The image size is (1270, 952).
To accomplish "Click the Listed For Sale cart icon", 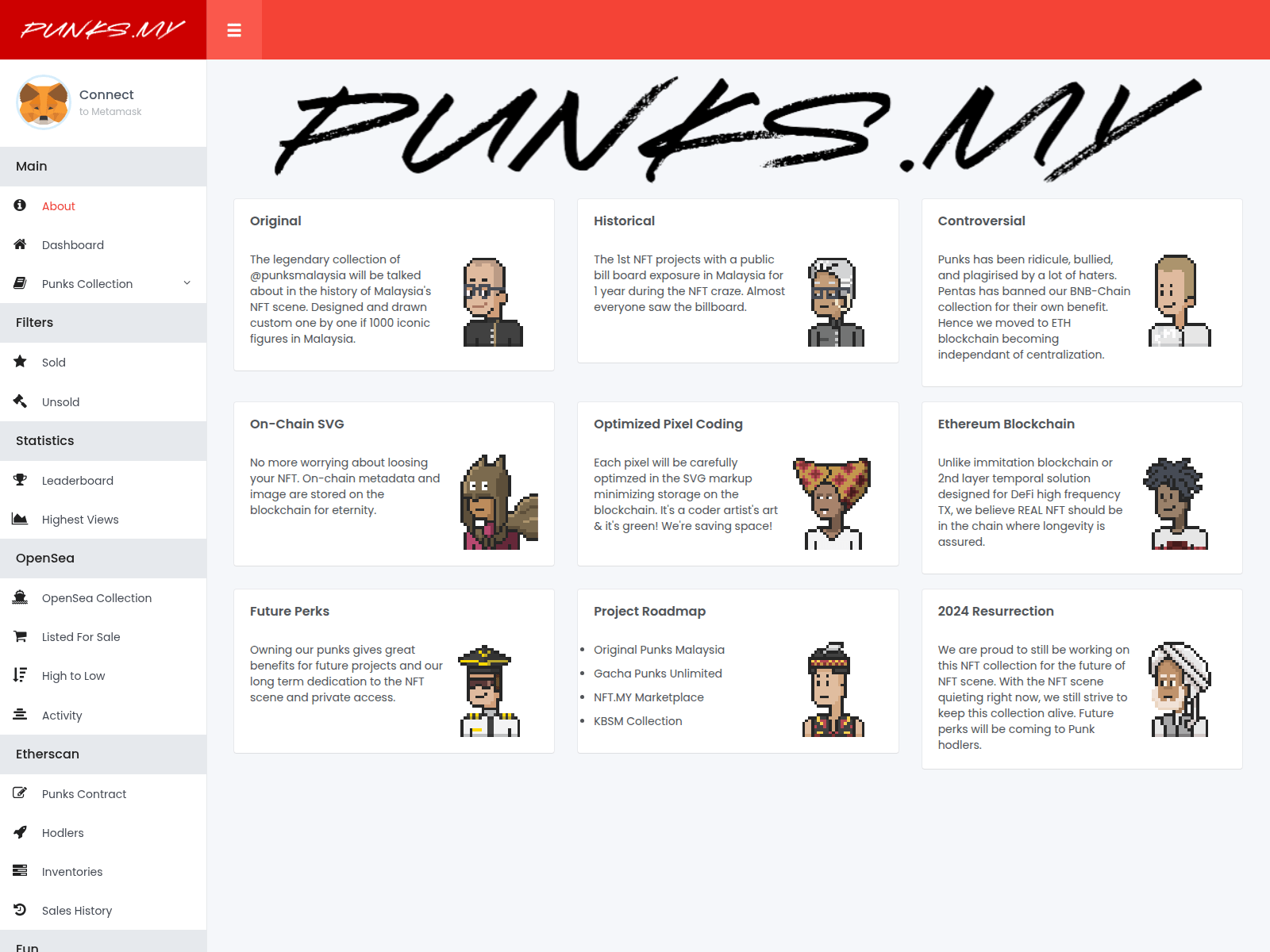I will point(20,636).
